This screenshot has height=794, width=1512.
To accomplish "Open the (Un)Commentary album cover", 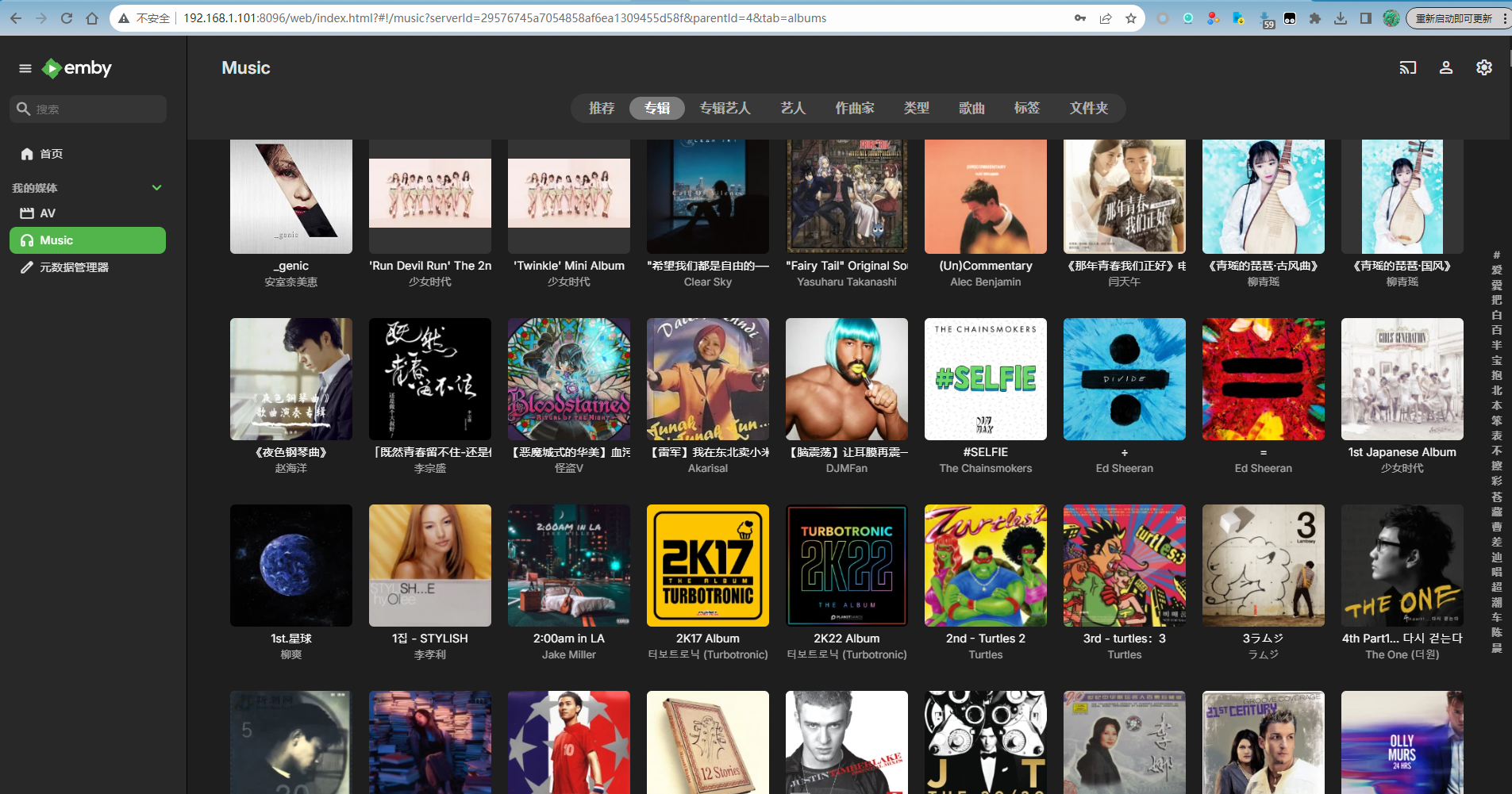I will click(986, 197).
